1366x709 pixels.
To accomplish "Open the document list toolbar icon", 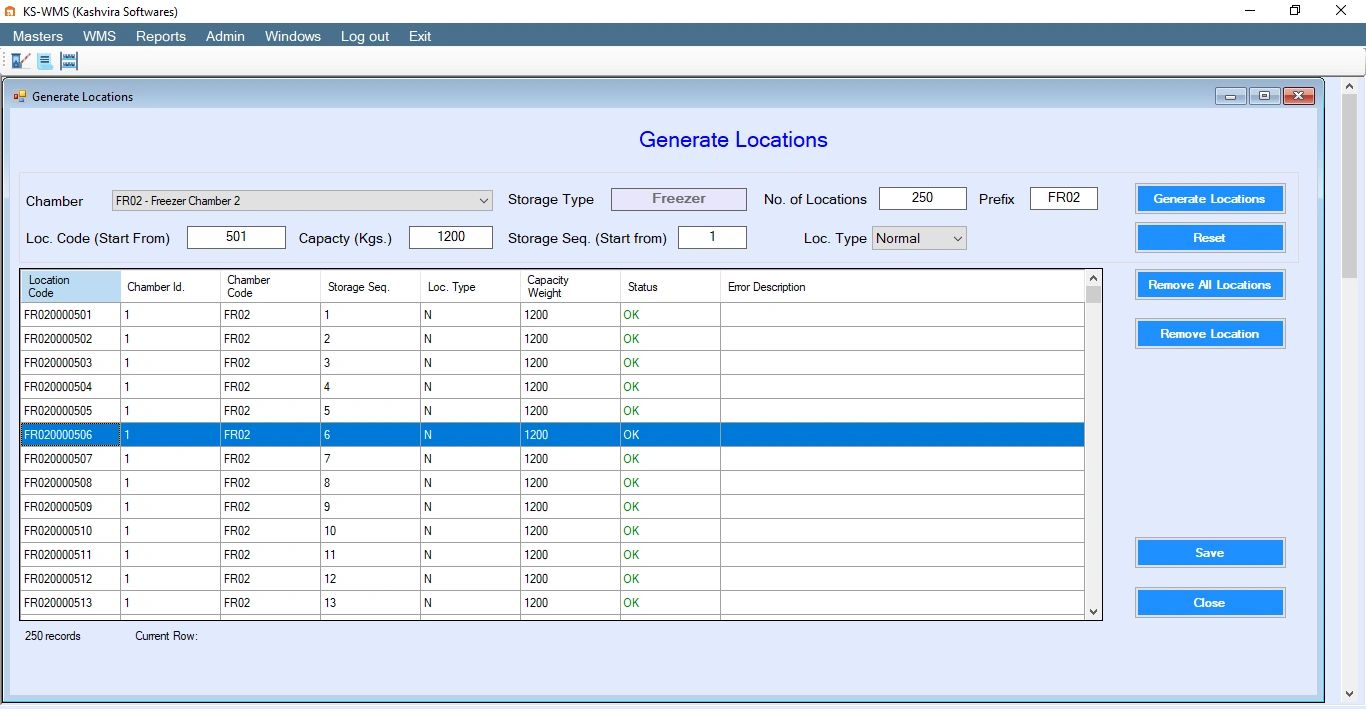I will (x=44, y=60).
